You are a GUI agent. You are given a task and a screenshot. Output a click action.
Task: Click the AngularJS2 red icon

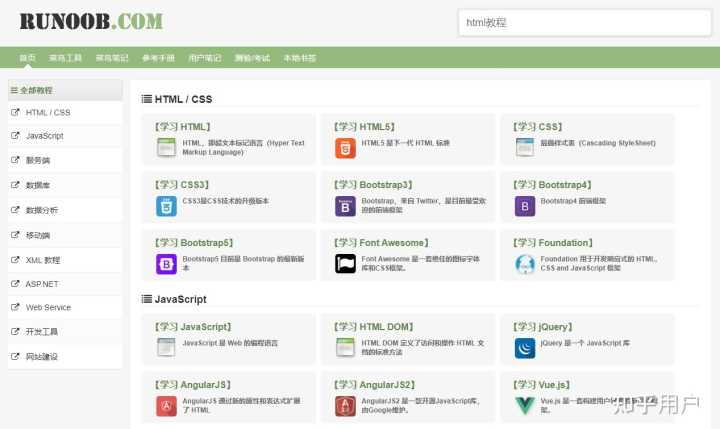(x=345, y=406)
